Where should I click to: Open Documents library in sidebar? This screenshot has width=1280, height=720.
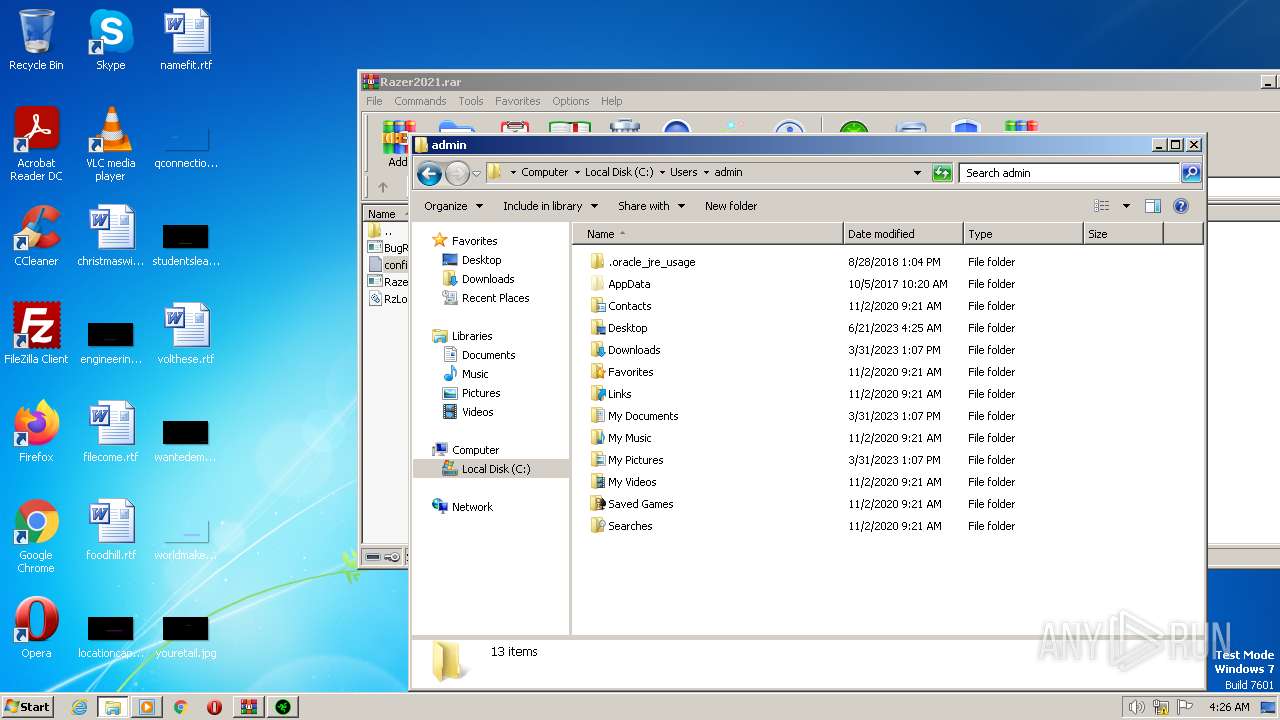pos(488,355)
